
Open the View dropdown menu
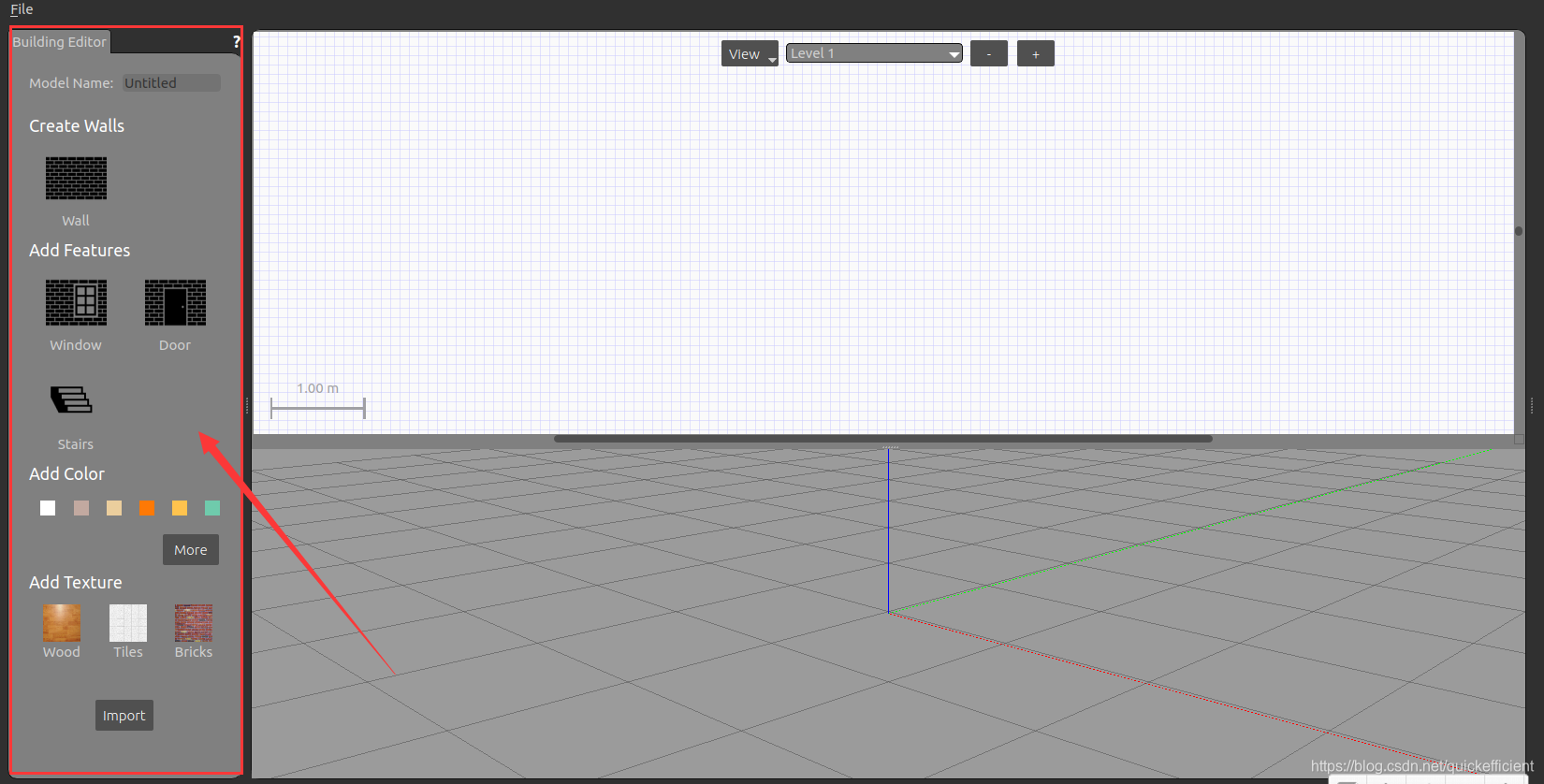[750, 53]
